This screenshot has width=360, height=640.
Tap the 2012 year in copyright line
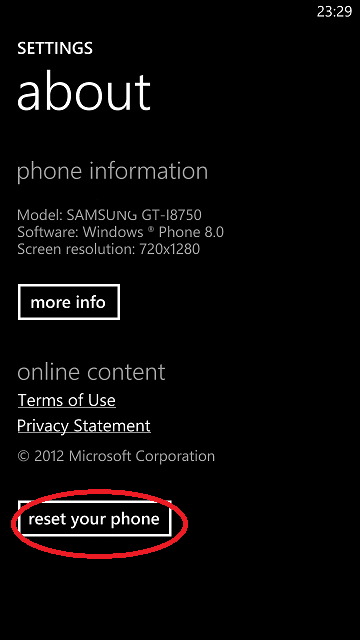click(49, 456)
